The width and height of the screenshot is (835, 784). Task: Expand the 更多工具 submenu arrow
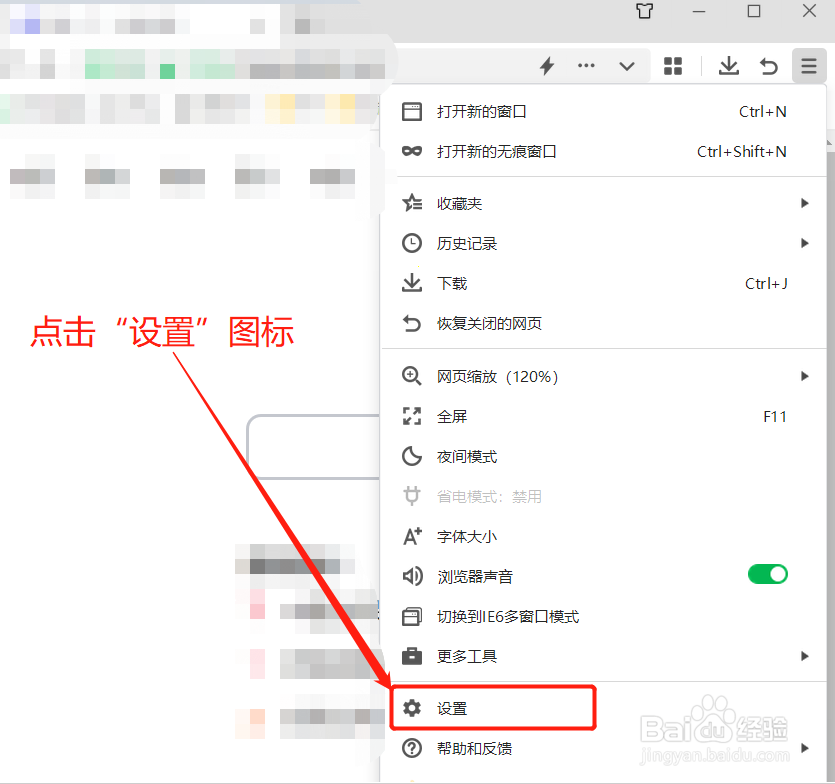[x=805, y=656]
